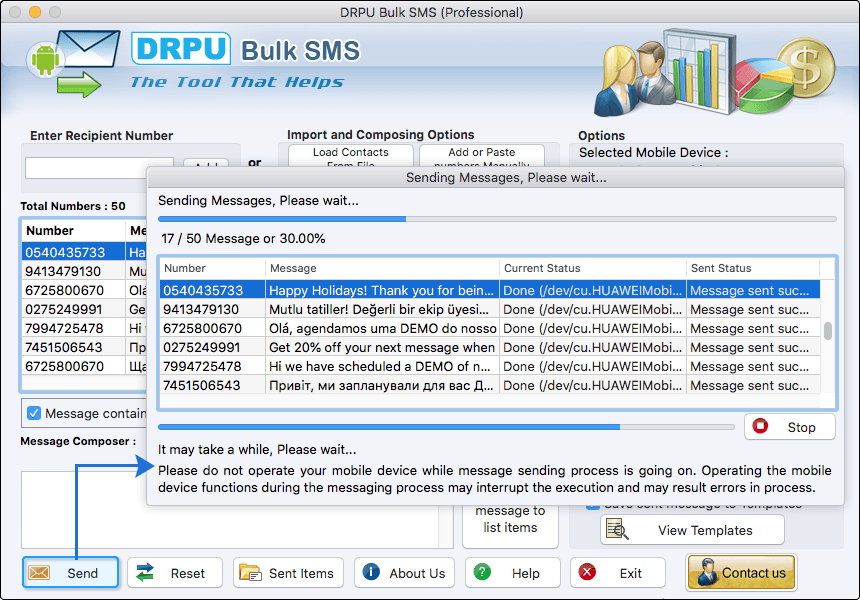
Task: Click Current Status cell for 9413479130
Action: pos(592,309)
